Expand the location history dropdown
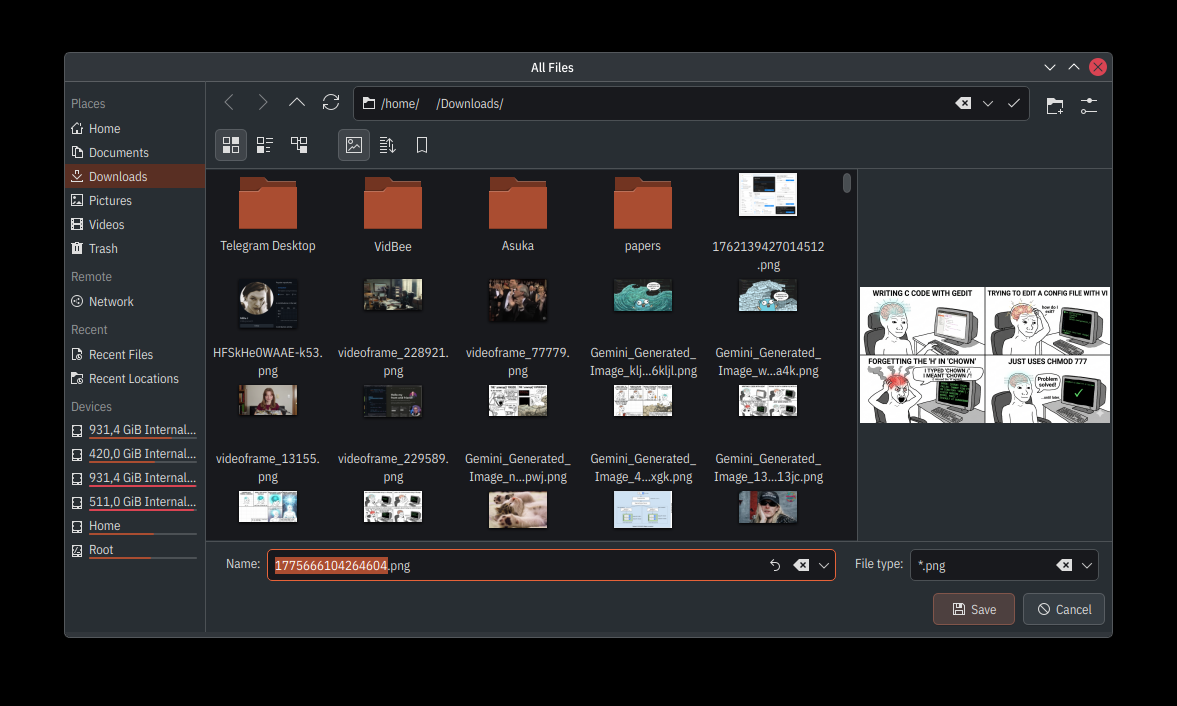 [988, 104]
